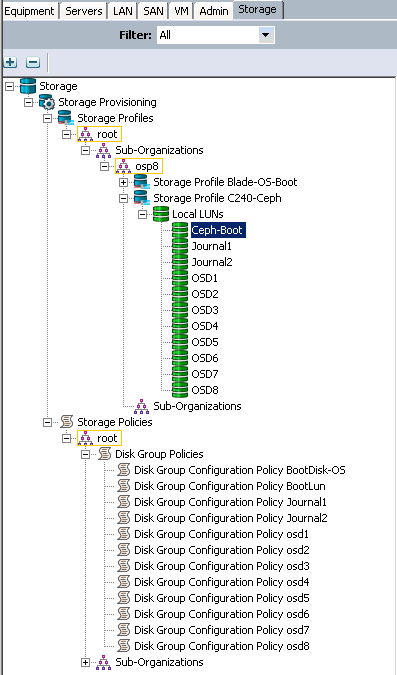Click the Journal1 LUN disk icon
This screenshot has height=675, width=397.
pos(180,246)
